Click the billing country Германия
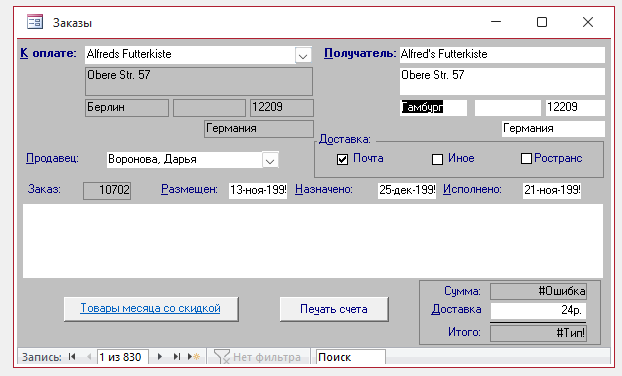622x376 pixels. click(259, 129)
